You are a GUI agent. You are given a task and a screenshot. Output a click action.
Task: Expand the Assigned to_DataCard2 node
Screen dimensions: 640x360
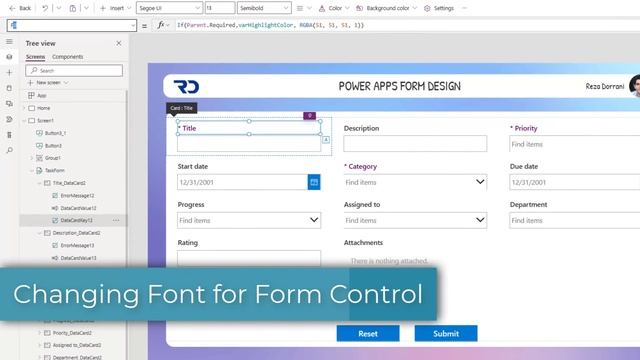40,345
